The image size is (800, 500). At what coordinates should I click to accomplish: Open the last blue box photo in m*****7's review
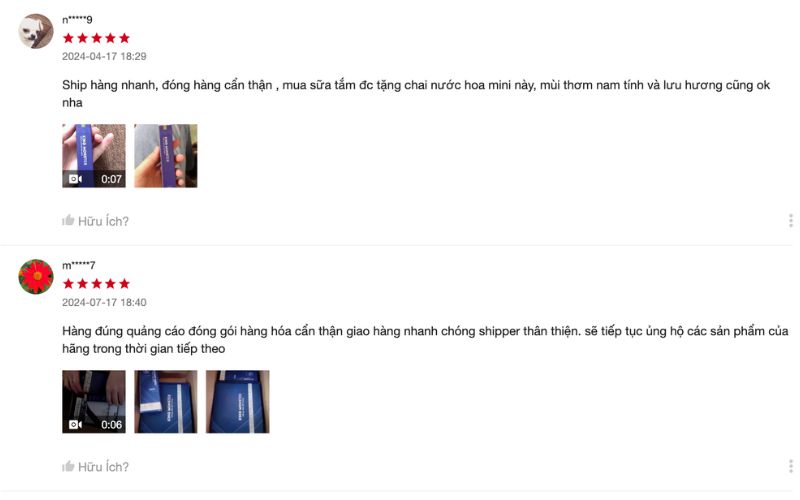(x=238, y=402)
